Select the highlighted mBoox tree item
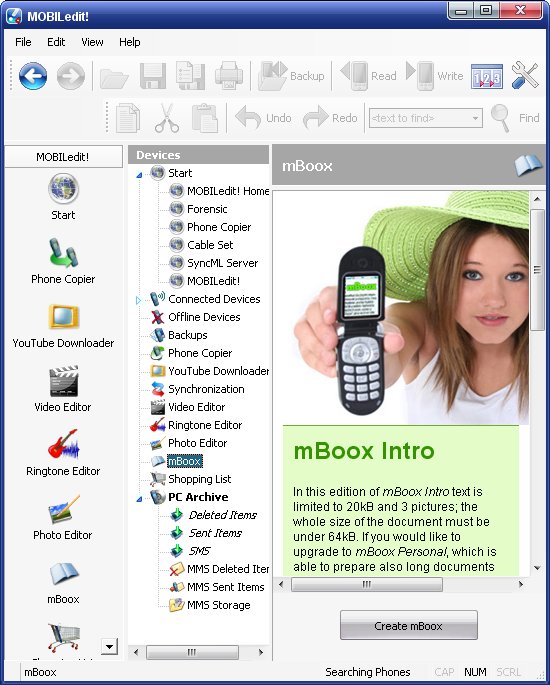550x685 pixels. [x=184, y=461]
